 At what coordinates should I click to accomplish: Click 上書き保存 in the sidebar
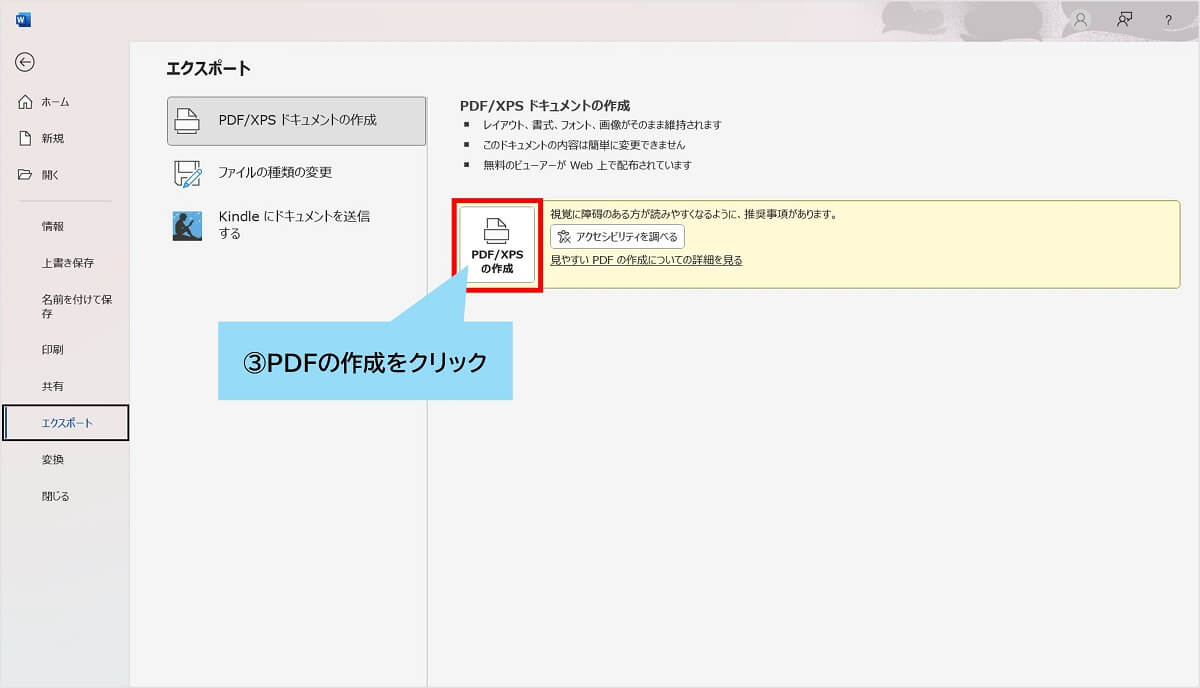pos(67,263)
